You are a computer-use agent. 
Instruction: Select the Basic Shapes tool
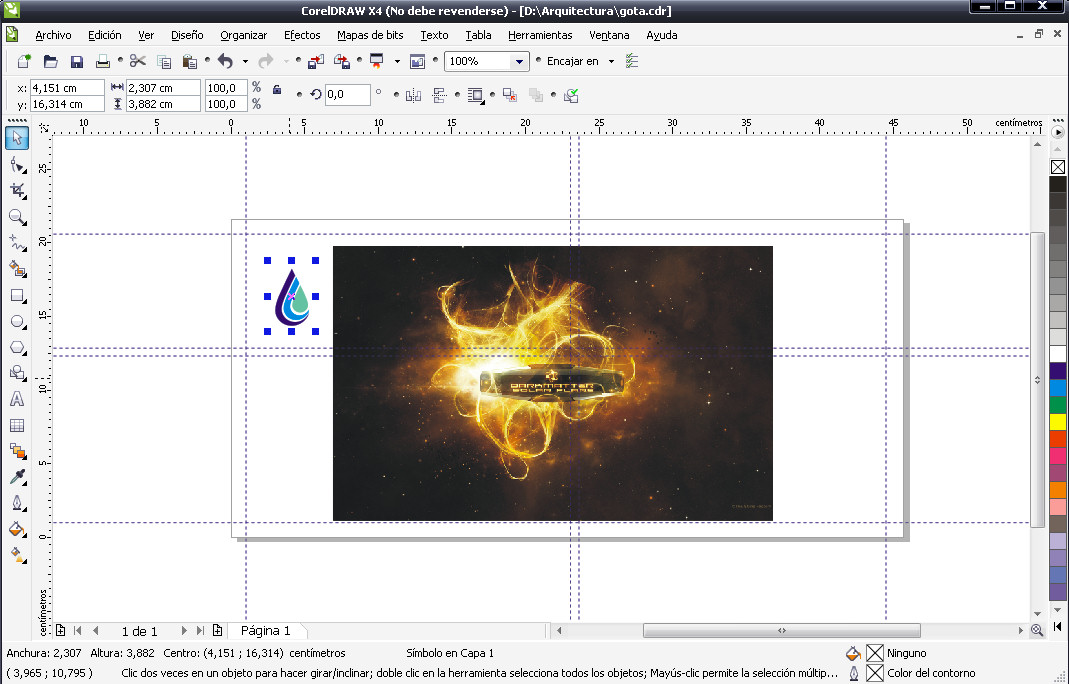tap(17, 373)
